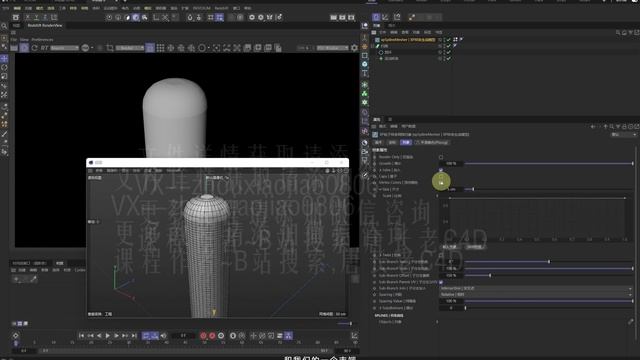The height and width of the screenshot is (360, 640).
Task: Click the render picture viewer icon top toolbar
Action: pos(342,17)
